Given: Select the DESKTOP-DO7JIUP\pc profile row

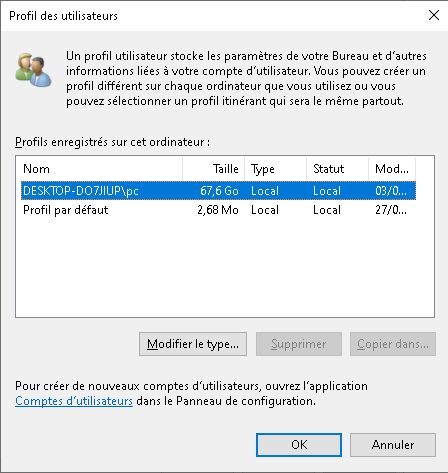Looking at the screenshot, I should (218, 191).
